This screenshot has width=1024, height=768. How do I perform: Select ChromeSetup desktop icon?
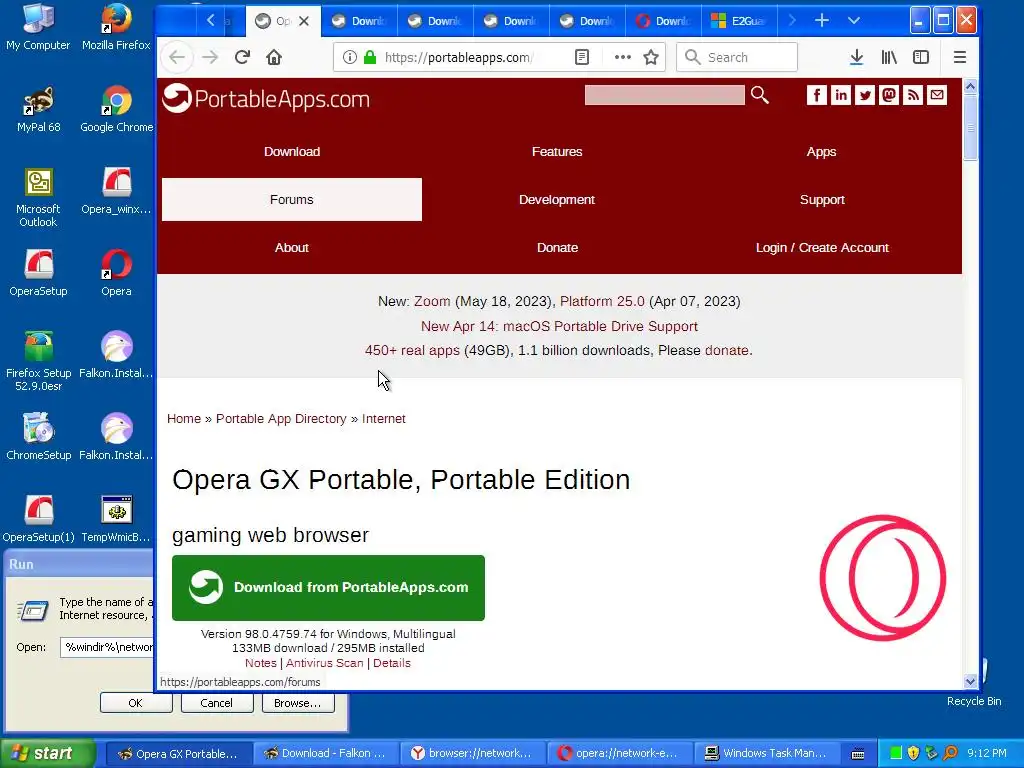click(x=39, y=437)
